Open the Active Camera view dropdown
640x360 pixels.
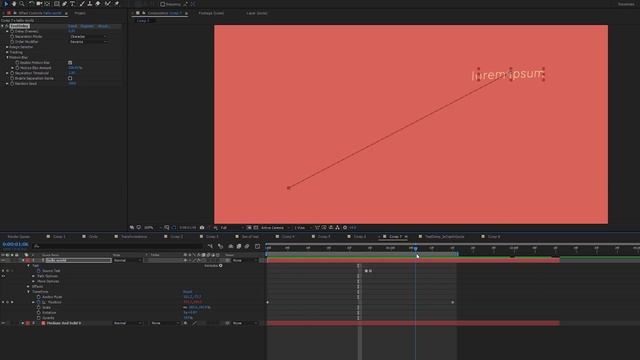pos(275,228)
